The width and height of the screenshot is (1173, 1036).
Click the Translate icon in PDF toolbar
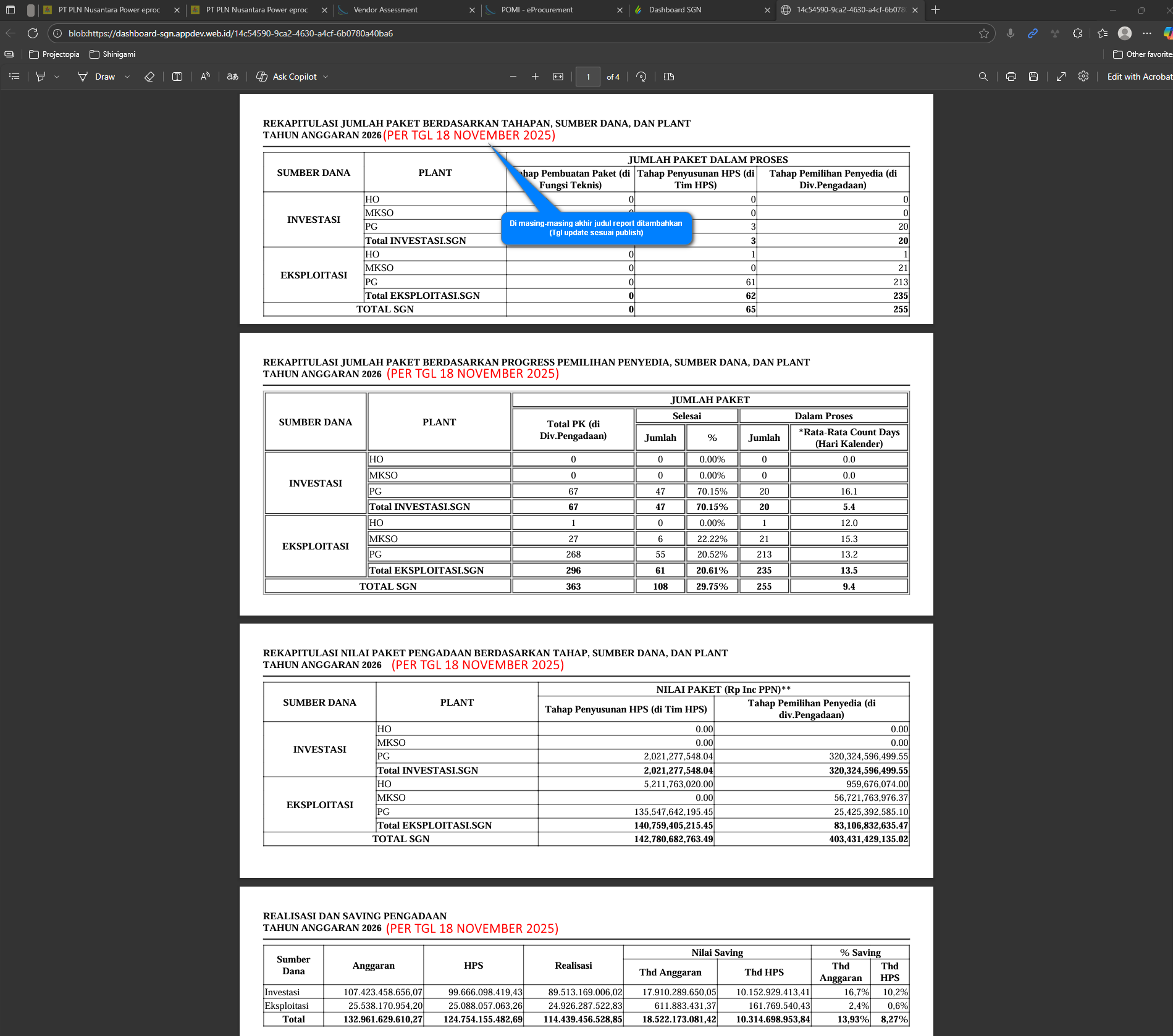(x=232, y=77)
